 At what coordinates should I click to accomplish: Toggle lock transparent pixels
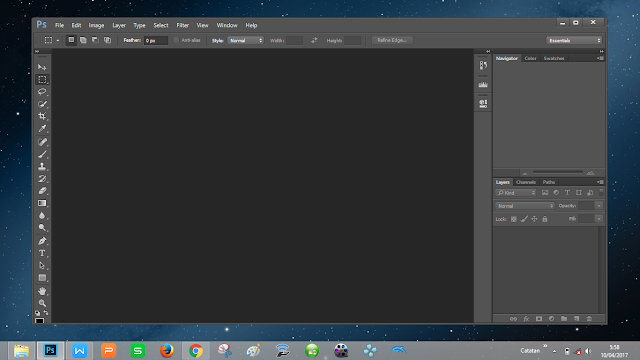pos(514,219)
